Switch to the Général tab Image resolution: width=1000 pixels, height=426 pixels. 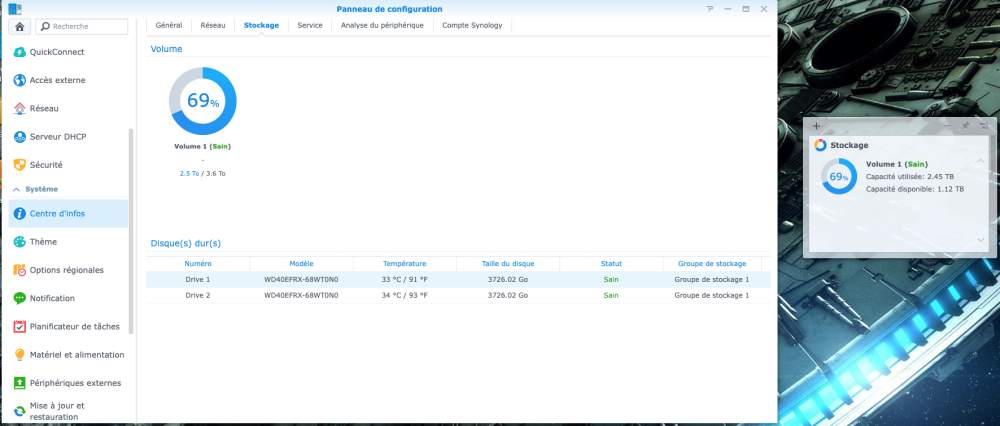coord(169,24)
